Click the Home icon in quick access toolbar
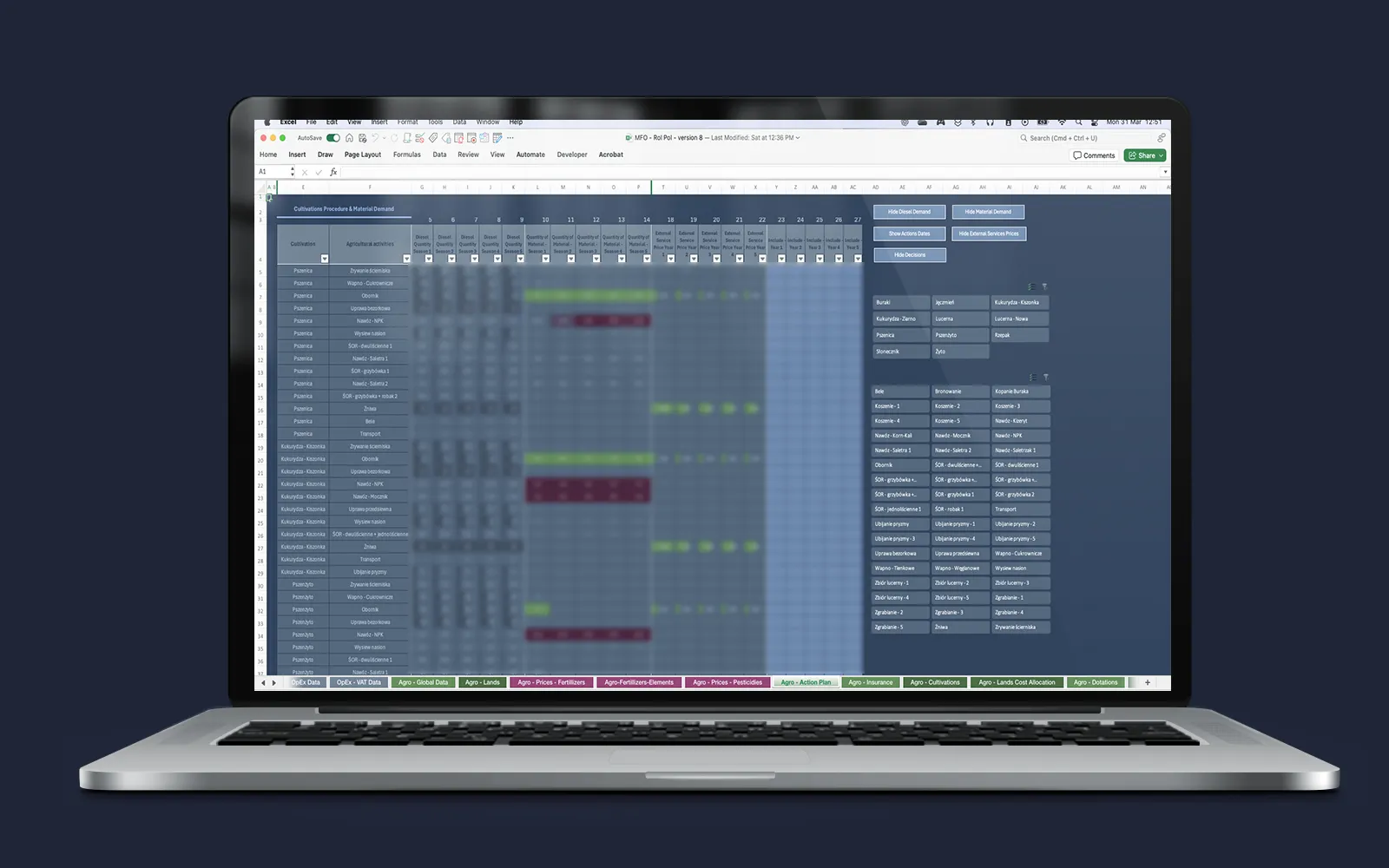 tap(350, 138)
